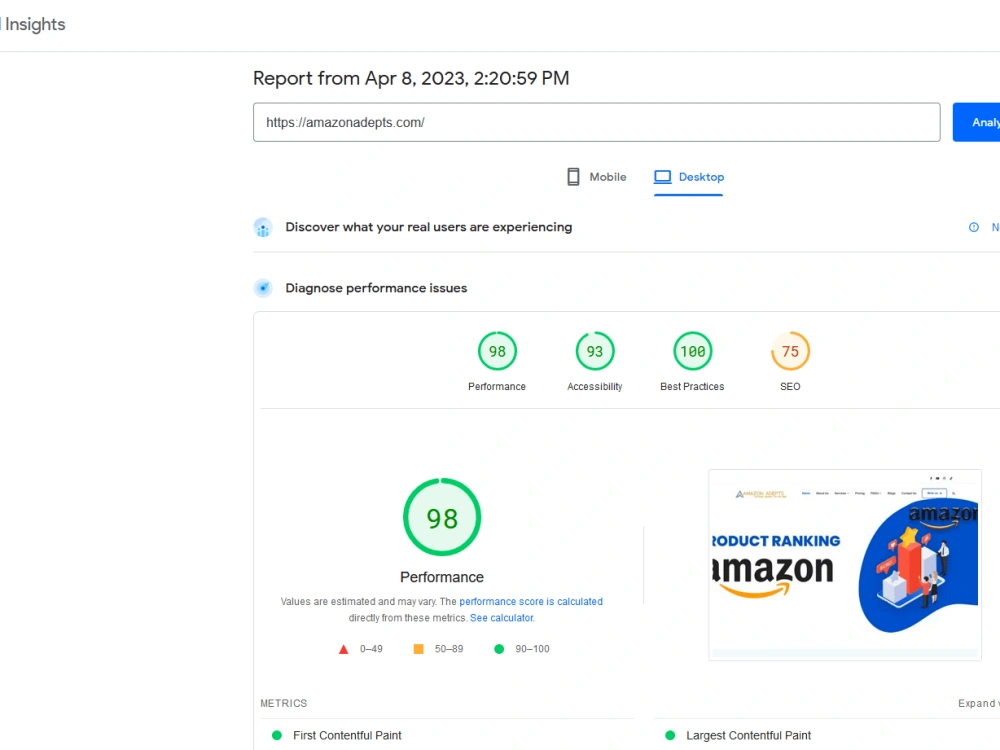Click the 'Diagnose performance issues' heading
Viewport: 1000px width, 750px height.
click(x=376, y=288)
